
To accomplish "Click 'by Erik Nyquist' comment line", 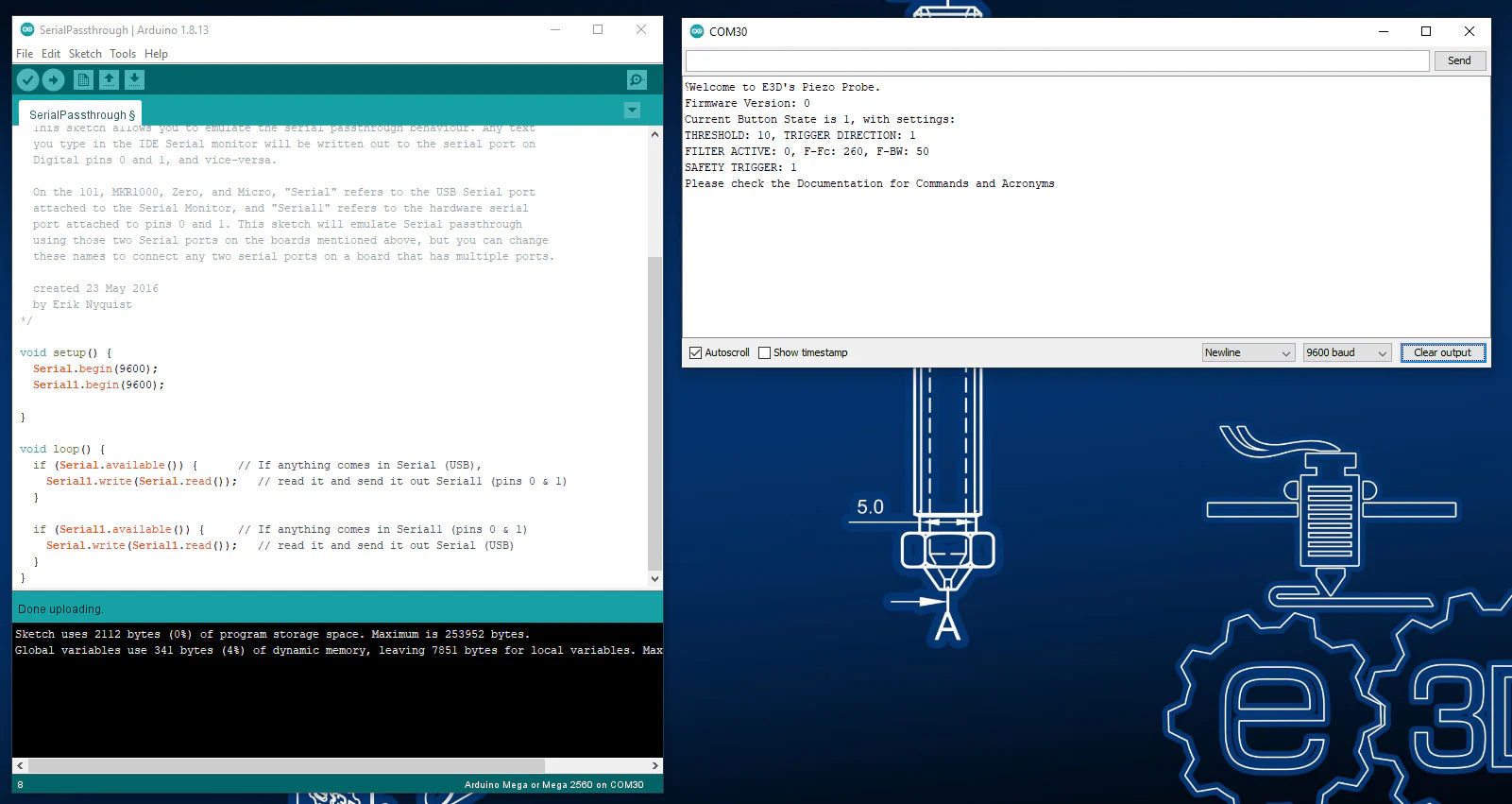I will (x=82, y=304).
